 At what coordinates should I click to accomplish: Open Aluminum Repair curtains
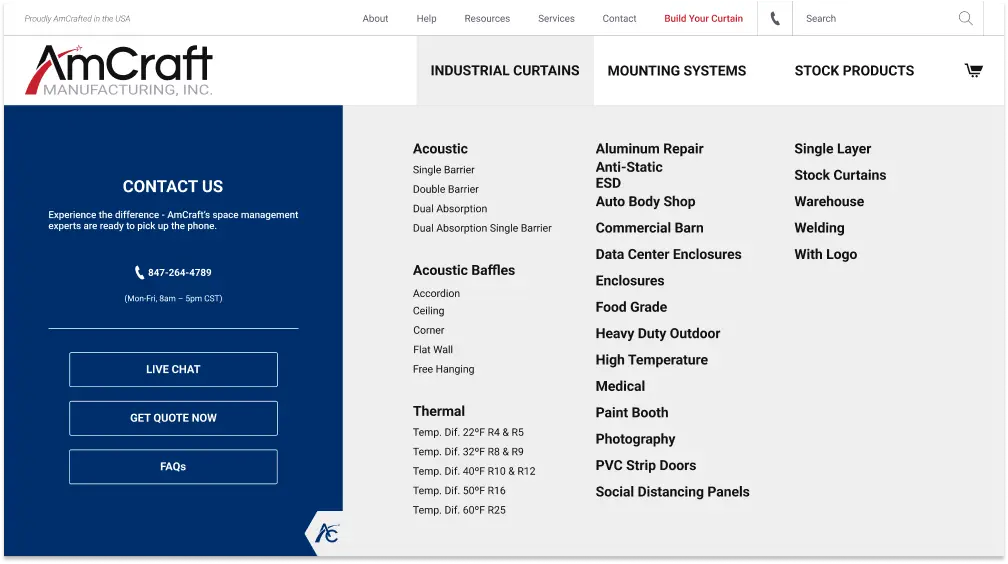point(649,149)
